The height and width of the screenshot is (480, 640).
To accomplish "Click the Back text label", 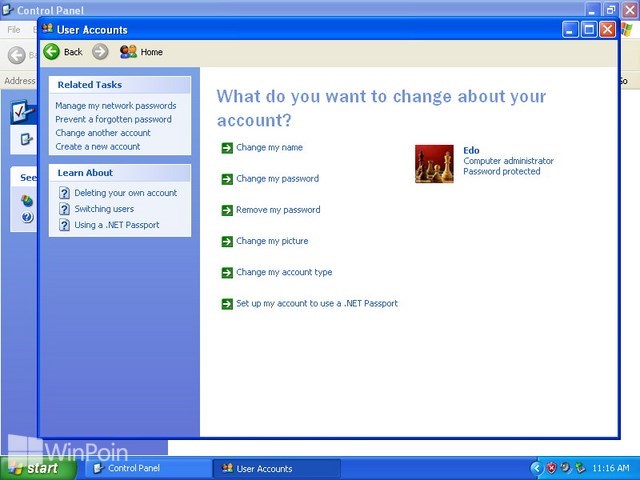I will click(73, 52).
